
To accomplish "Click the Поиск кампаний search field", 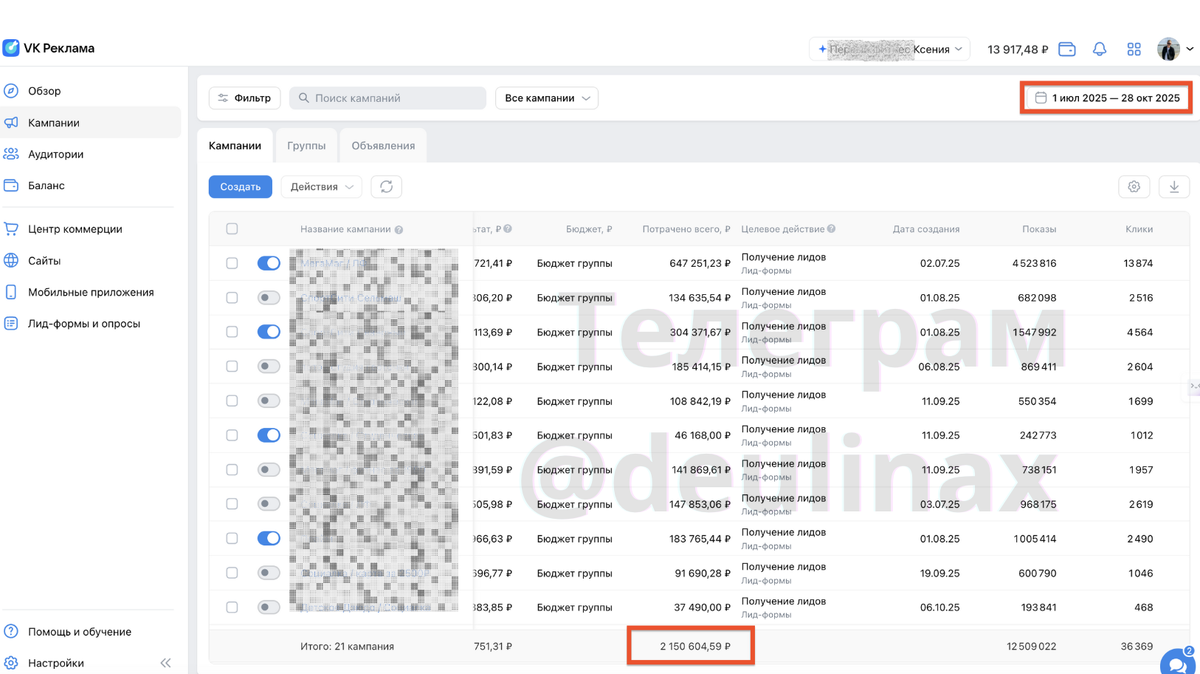I will [x=388, y=98].
